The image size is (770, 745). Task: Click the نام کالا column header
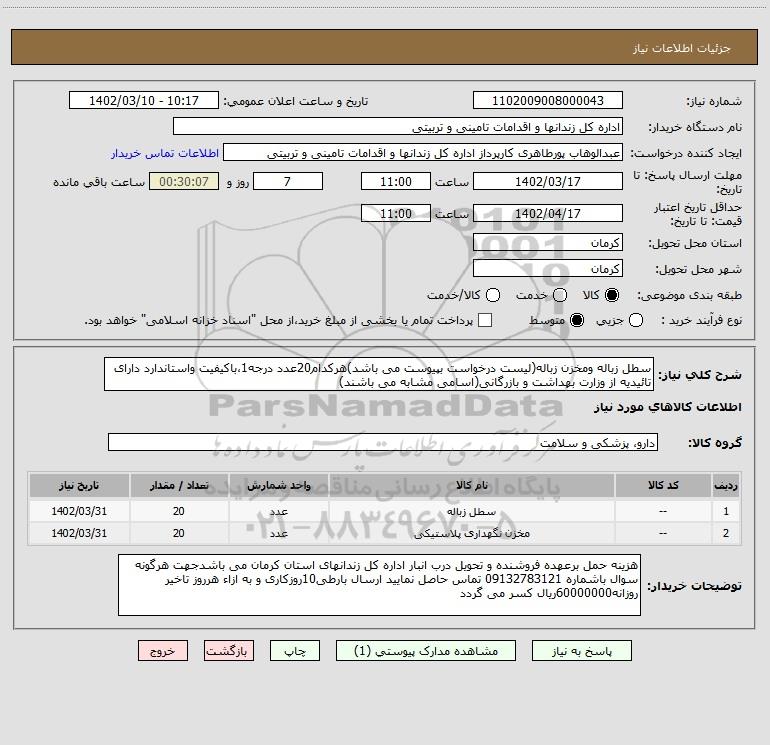[x=471, y=485]
